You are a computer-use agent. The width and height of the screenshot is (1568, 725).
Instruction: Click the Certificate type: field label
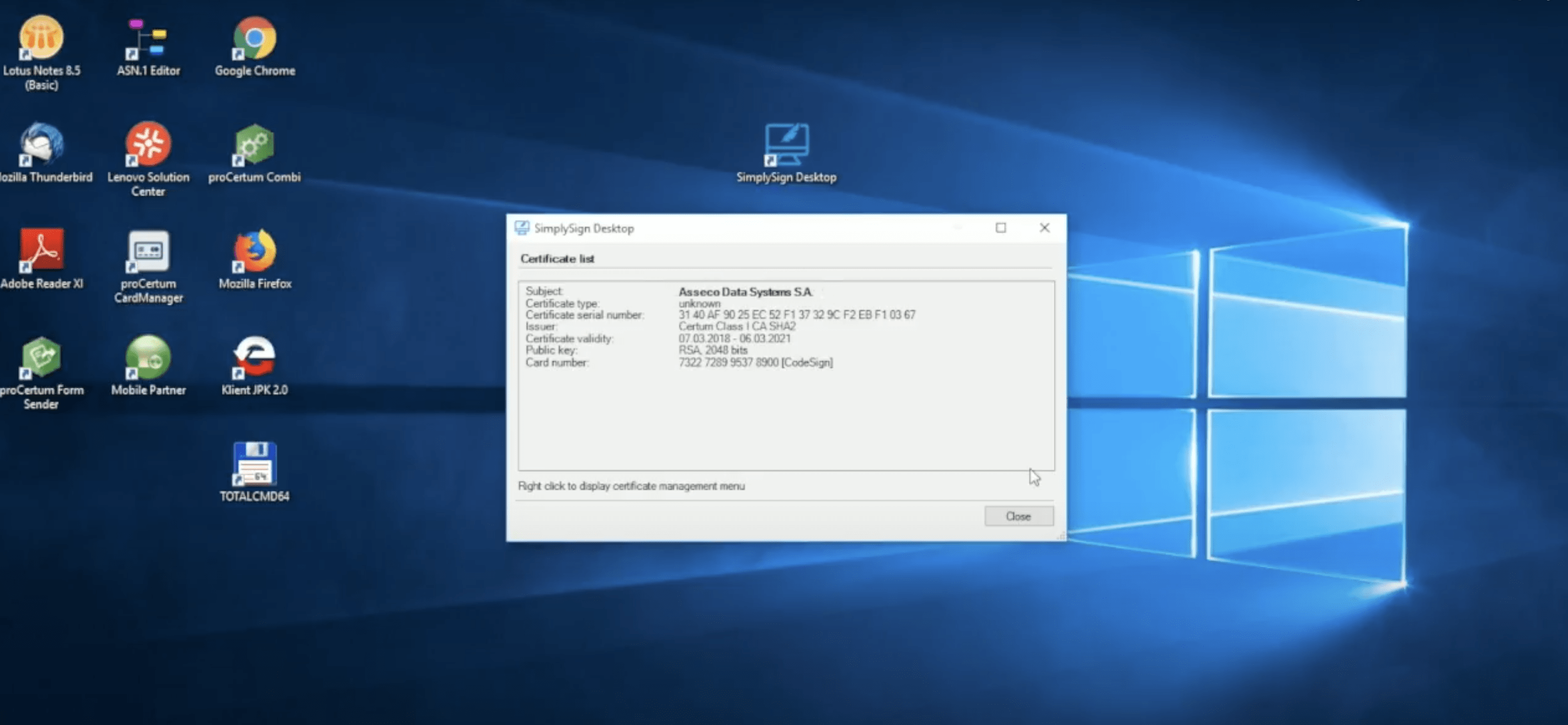[x=562, y=303]
